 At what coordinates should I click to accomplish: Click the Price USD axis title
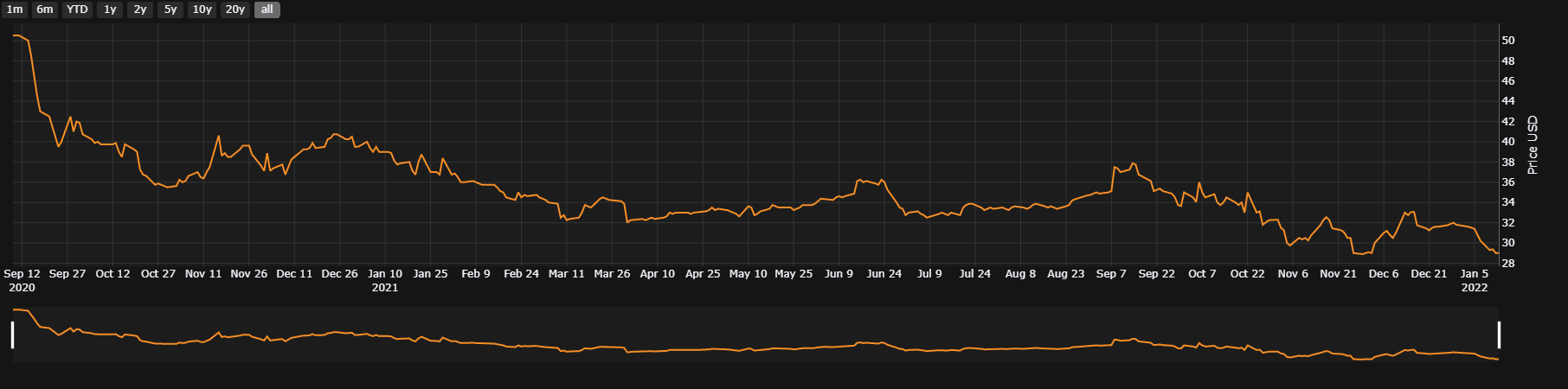tap(1533, 144)
